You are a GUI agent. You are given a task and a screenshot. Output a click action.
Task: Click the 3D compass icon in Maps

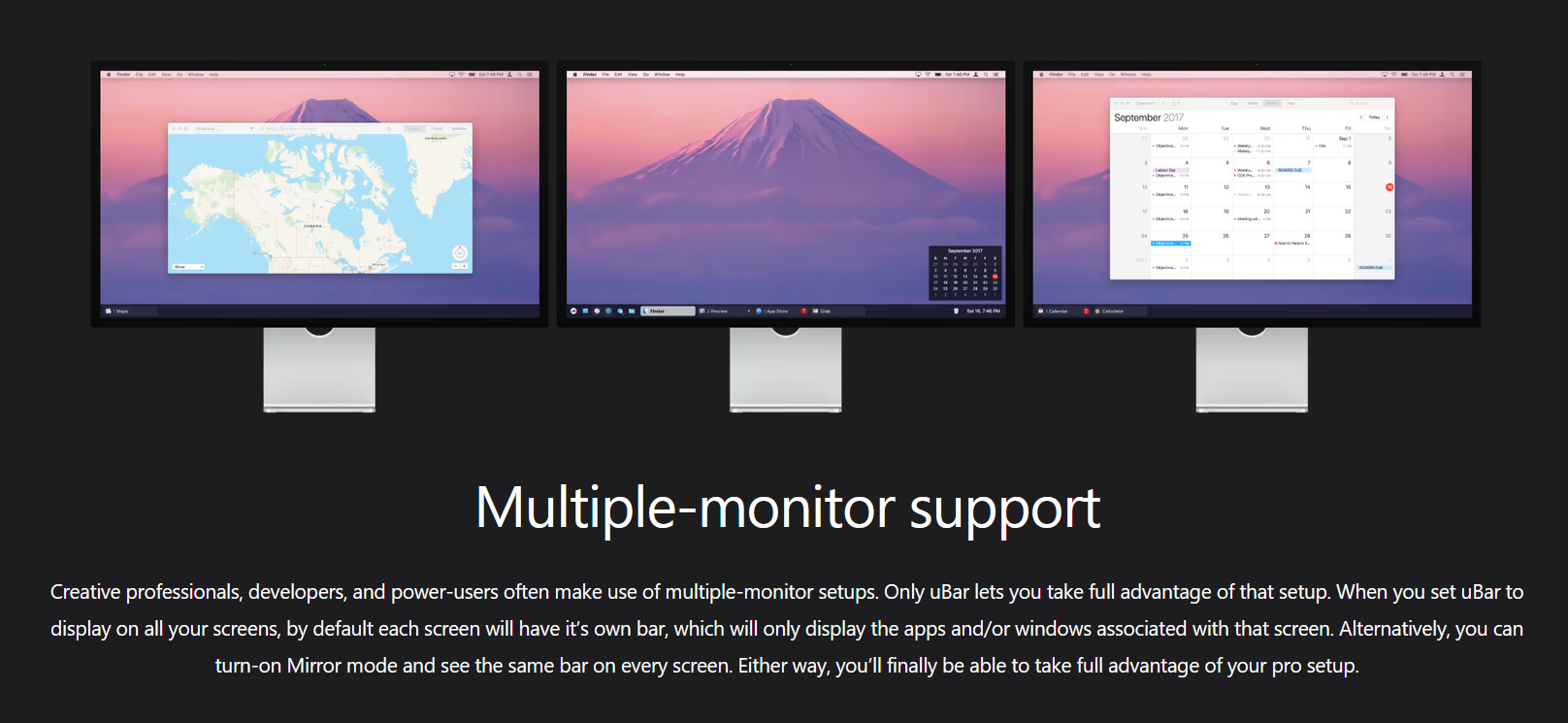point(460,253)
